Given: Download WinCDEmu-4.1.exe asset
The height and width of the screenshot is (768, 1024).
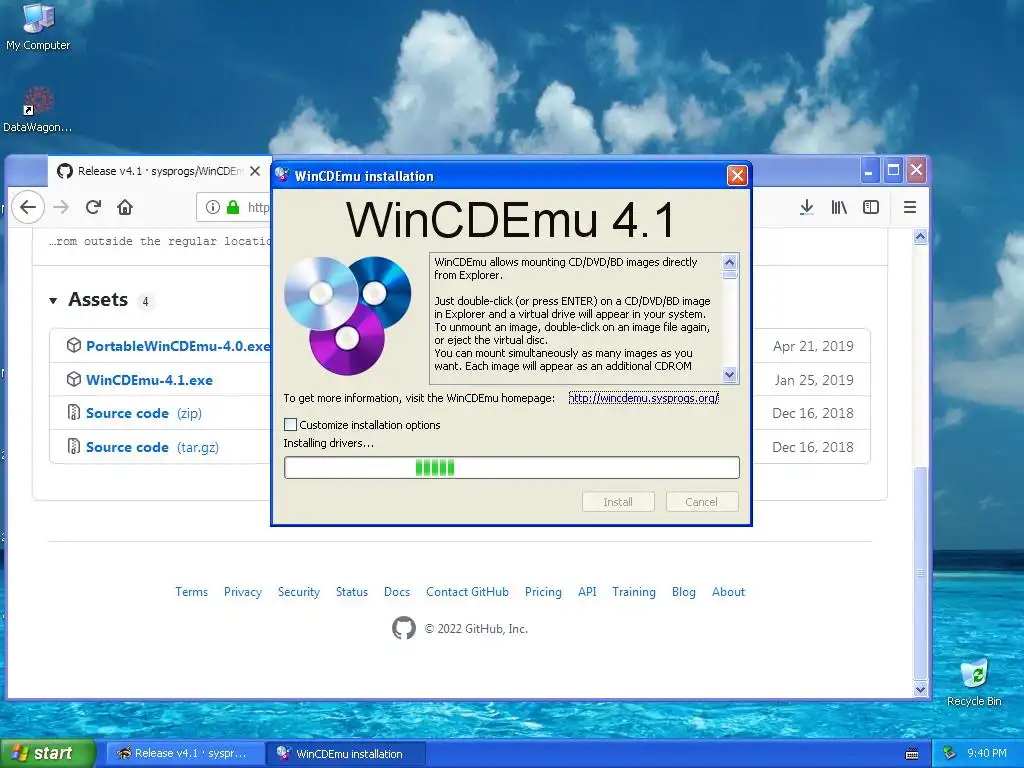Looking at the screenshot, I should coord(150,380).
